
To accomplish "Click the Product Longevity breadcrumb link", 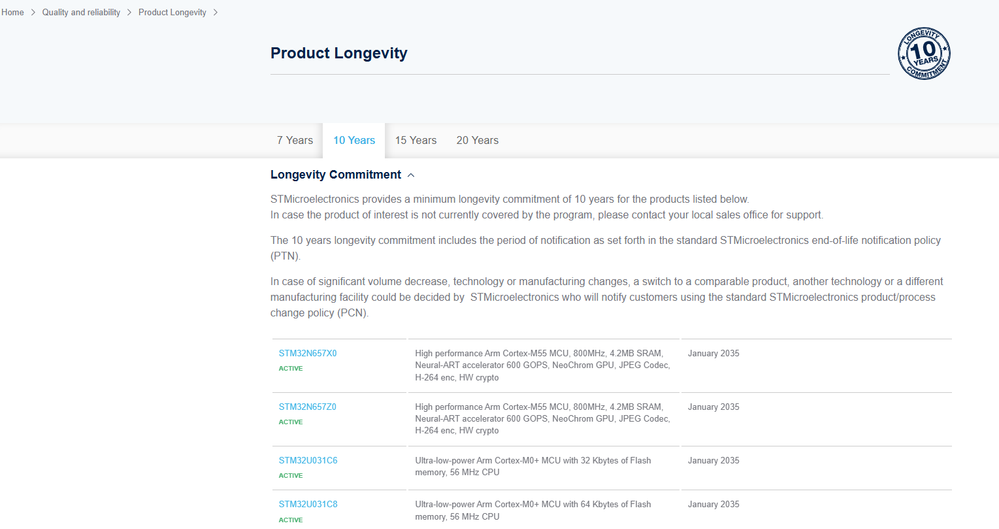I will click(172, 13).
